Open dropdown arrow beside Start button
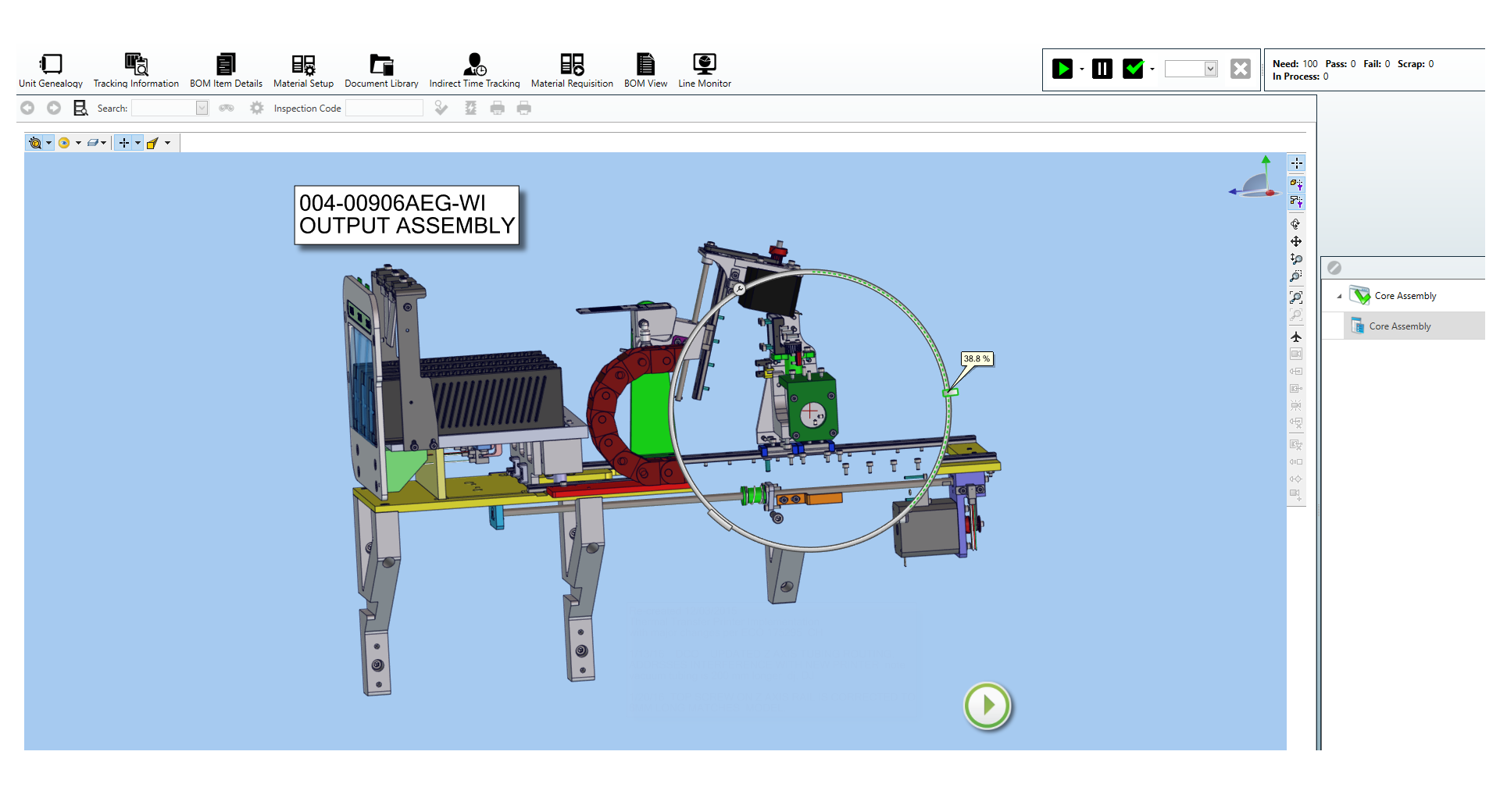 pos(1082,69)
